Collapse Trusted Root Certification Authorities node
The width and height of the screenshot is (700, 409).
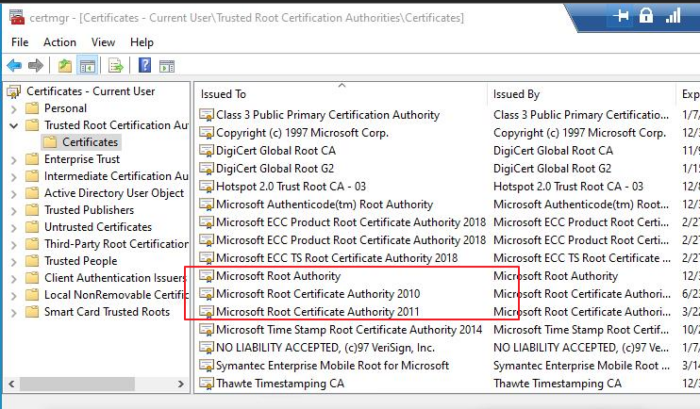(14, 126)
